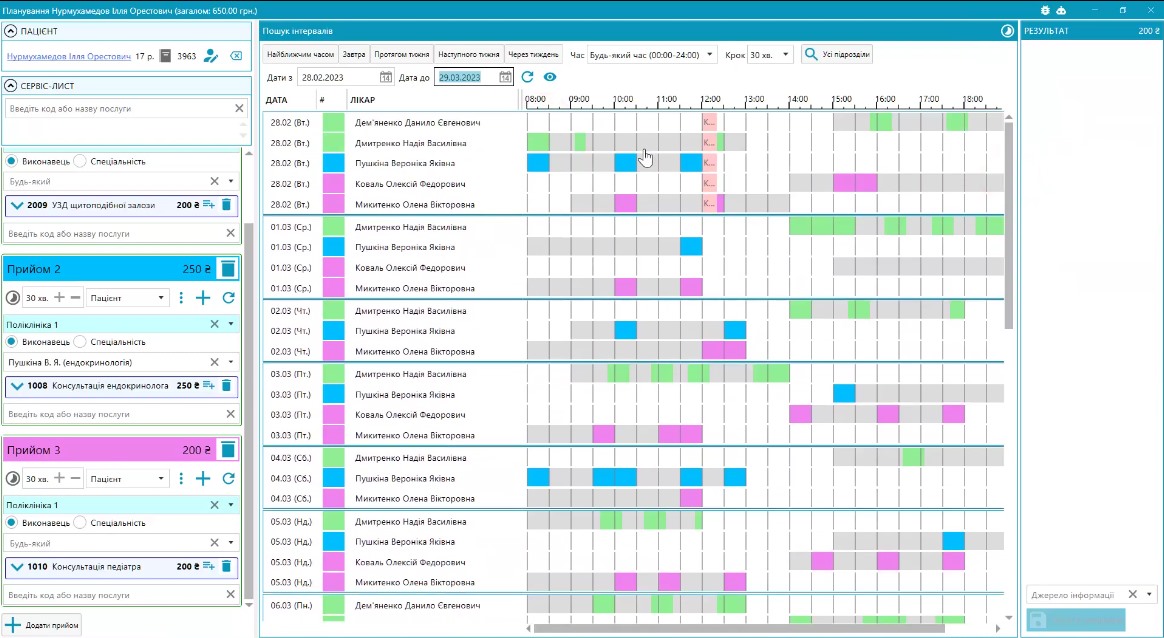Collapse the ПАЦІЄНТ section

[10, 31]
